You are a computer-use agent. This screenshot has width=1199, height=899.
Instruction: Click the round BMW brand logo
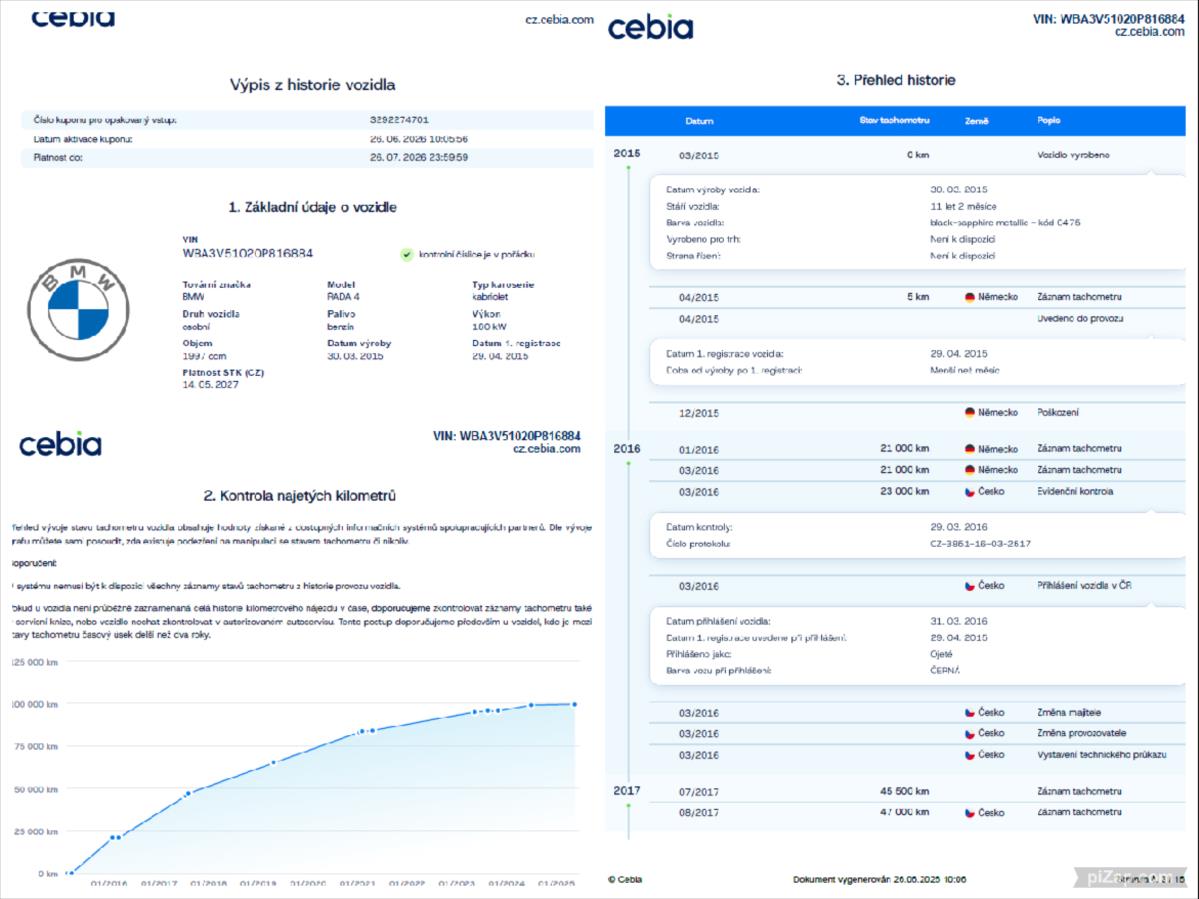(78, 310)
